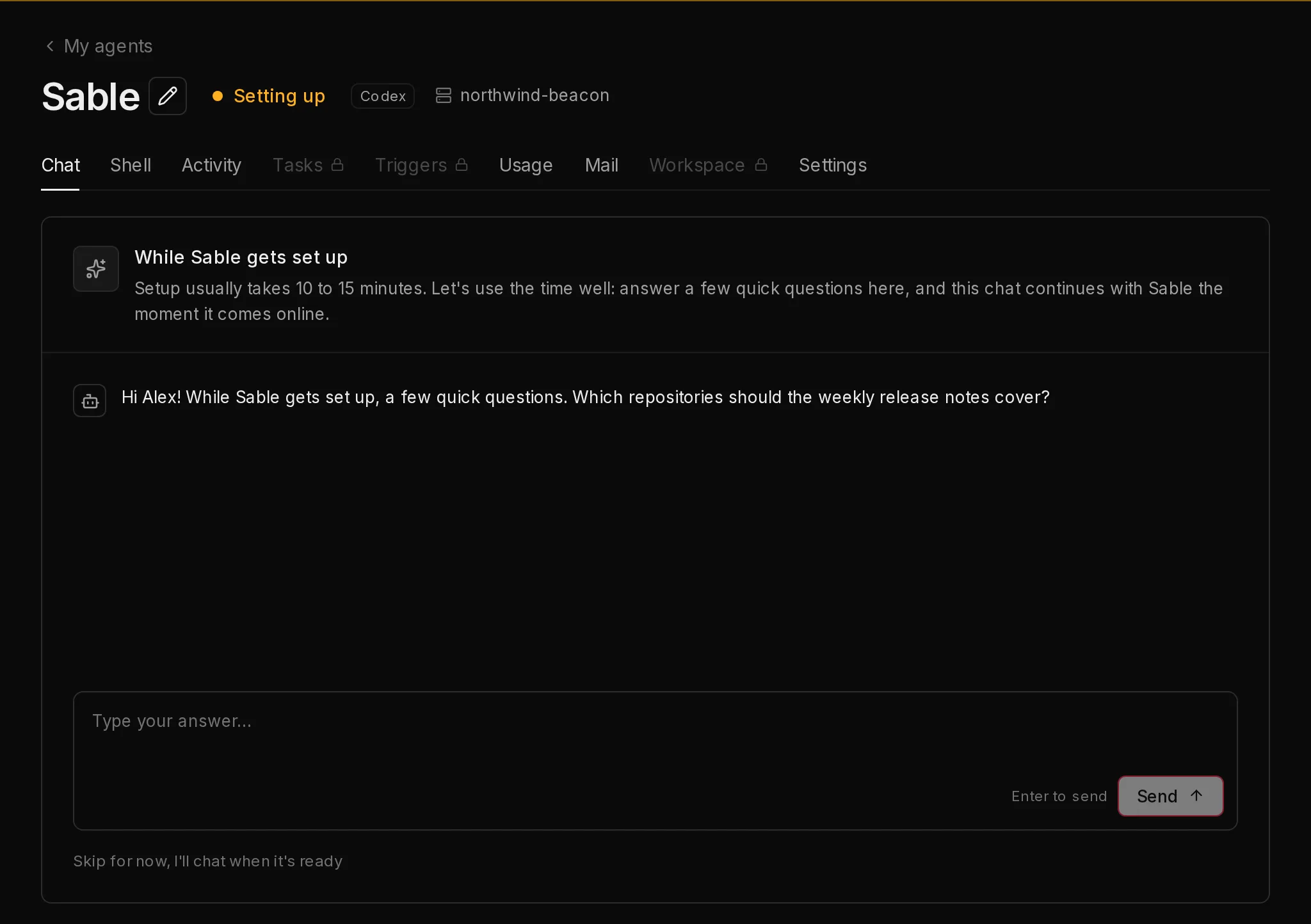Click the Setting up status label

click(279, 96)
